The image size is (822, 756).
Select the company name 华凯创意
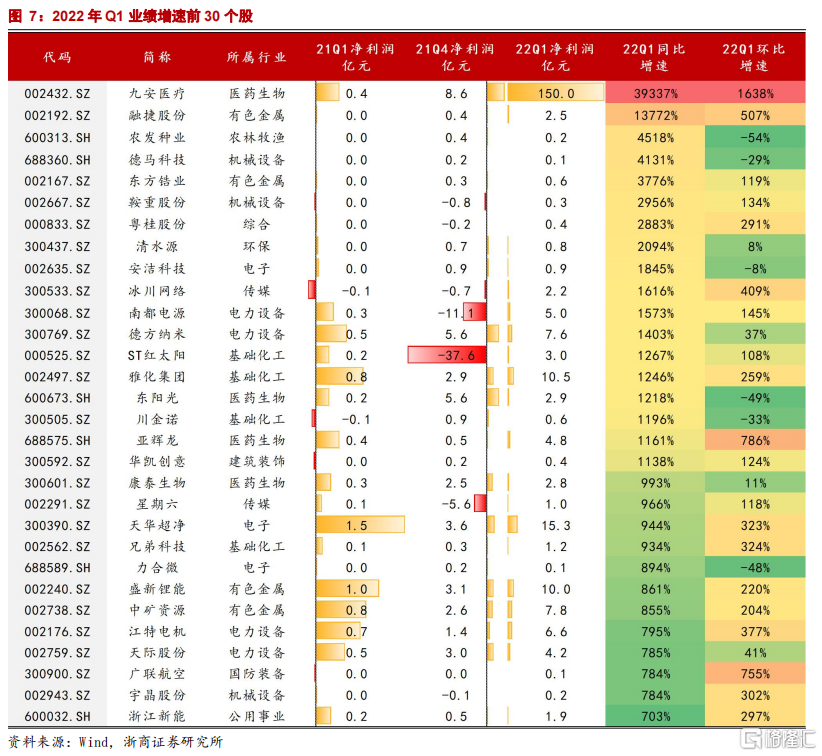pyautogui.click(x=157, y=461)
